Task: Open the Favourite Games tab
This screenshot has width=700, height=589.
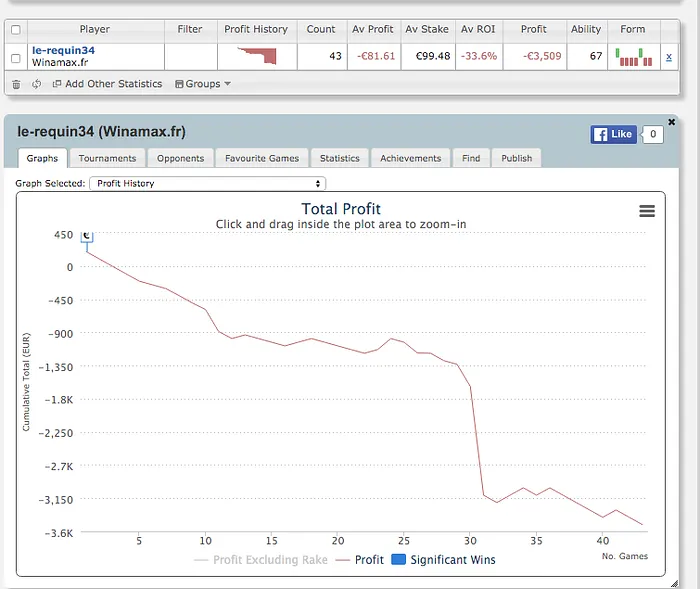Action: [x=262, y=158]
